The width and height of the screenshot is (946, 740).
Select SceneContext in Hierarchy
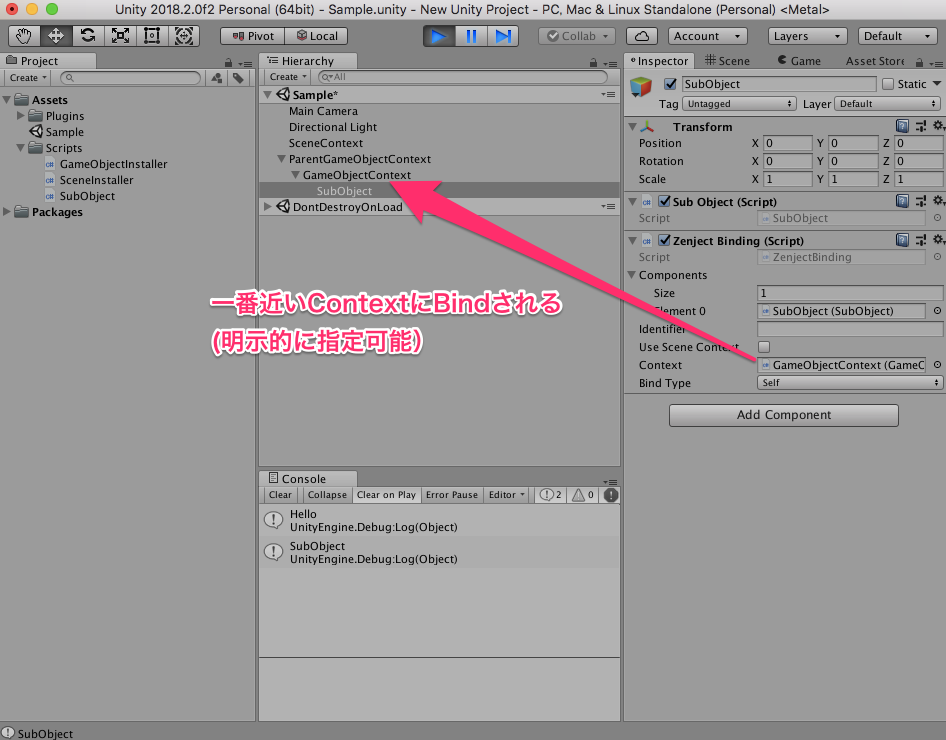pos(326,143)
